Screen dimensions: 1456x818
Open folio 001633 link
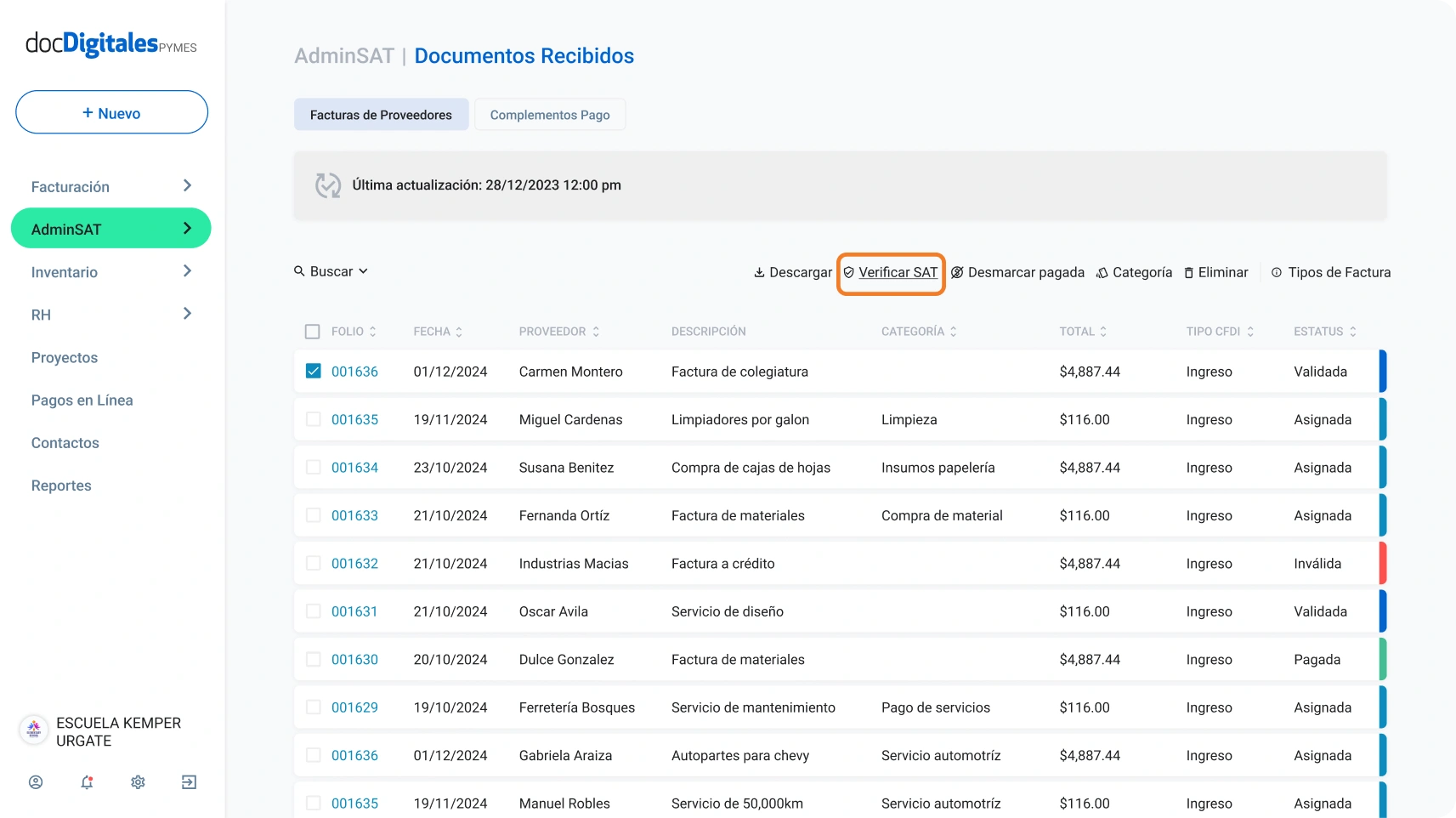point(354,515)
